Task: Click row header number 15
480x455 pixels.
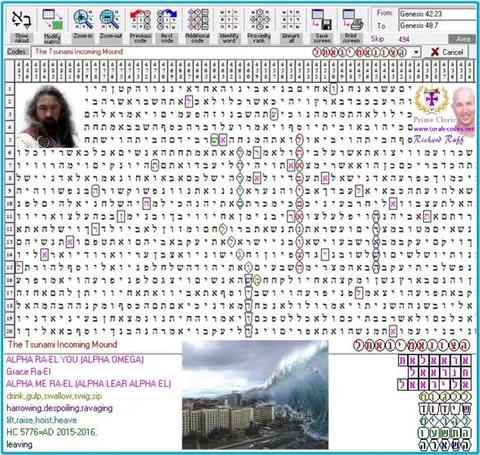Action: click(10, 267)
